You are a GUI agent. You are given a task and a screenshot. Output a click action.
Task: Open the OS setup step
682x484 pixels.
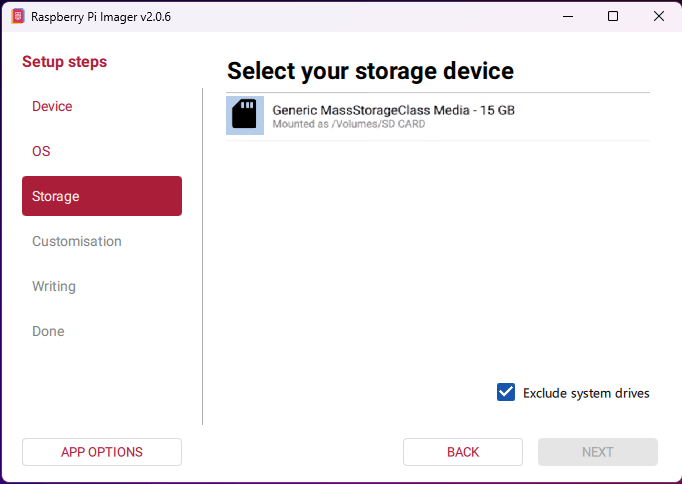point(41,151)
